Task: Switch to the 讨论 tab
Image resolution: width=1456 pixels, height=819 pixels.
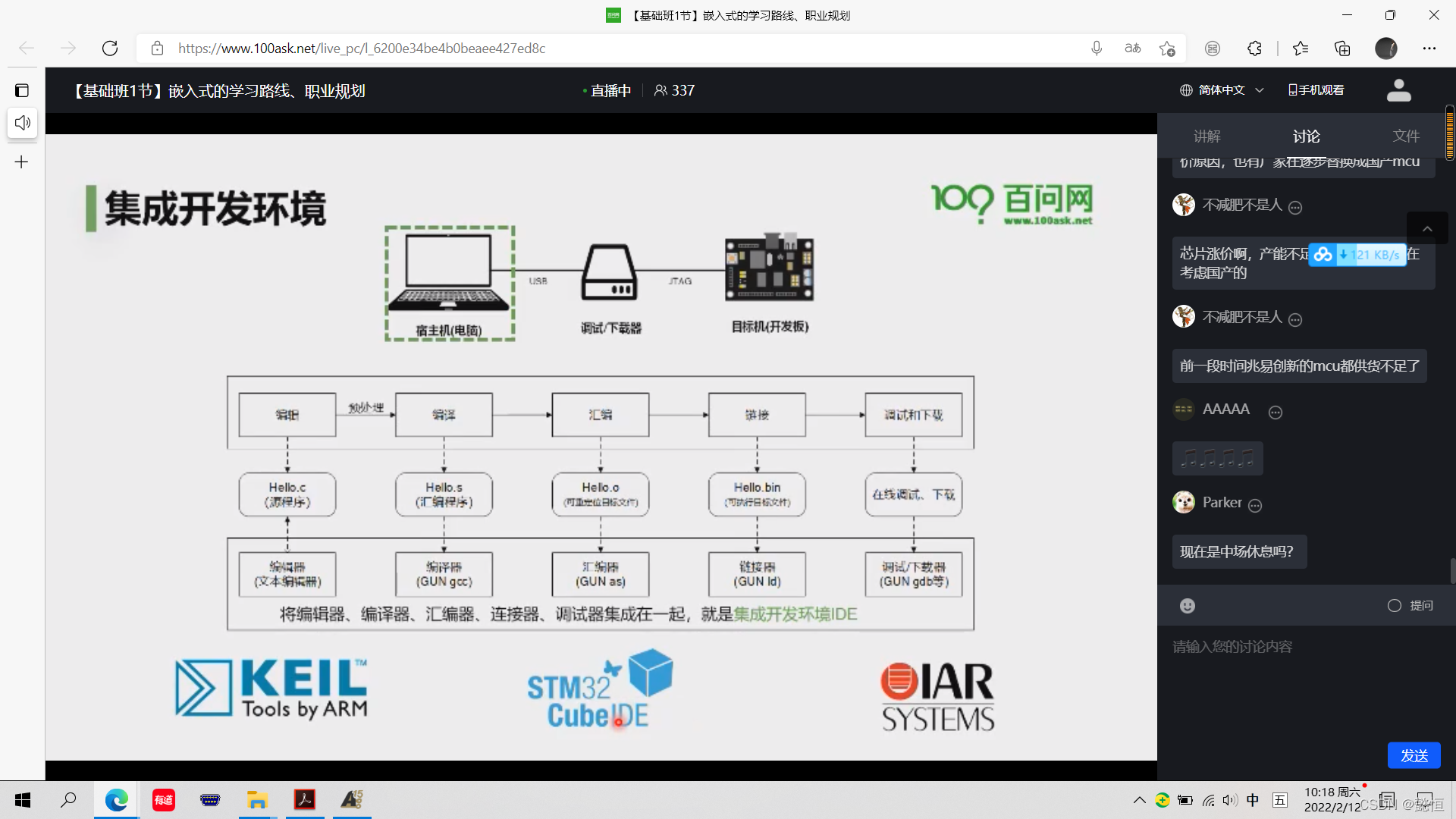Action: (x=1307, y=136)
